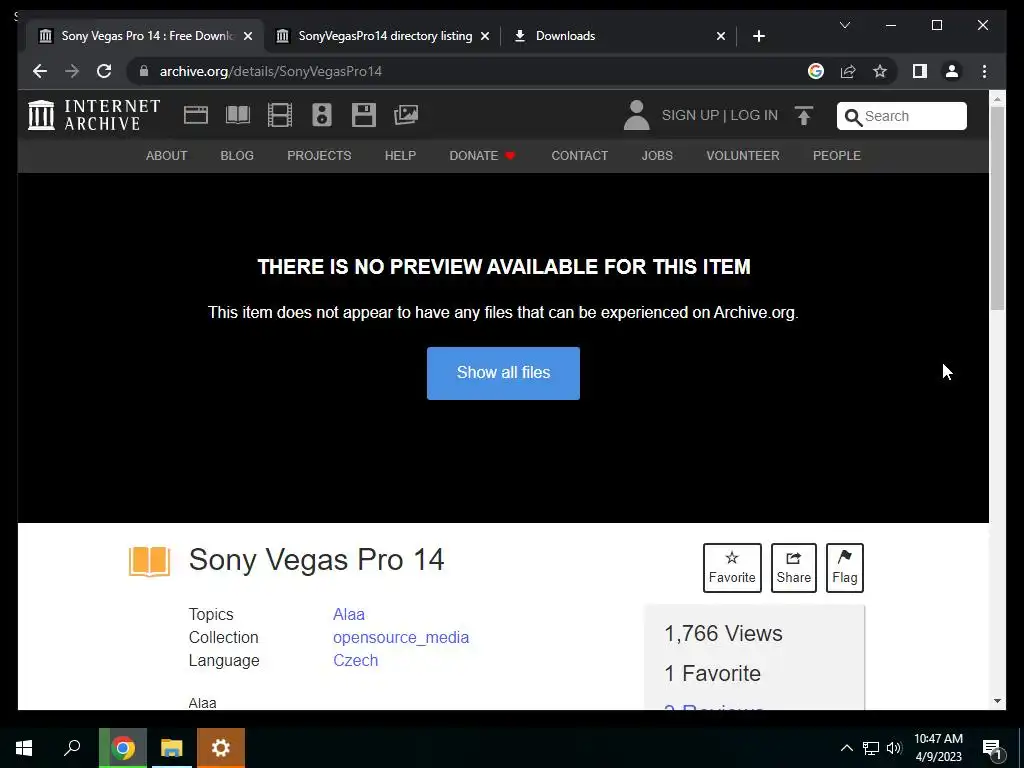The width and height of the screenshot is (1024, 768).
Task: Click the page vertical scrollbar thumb
Action: click(997, 208)
